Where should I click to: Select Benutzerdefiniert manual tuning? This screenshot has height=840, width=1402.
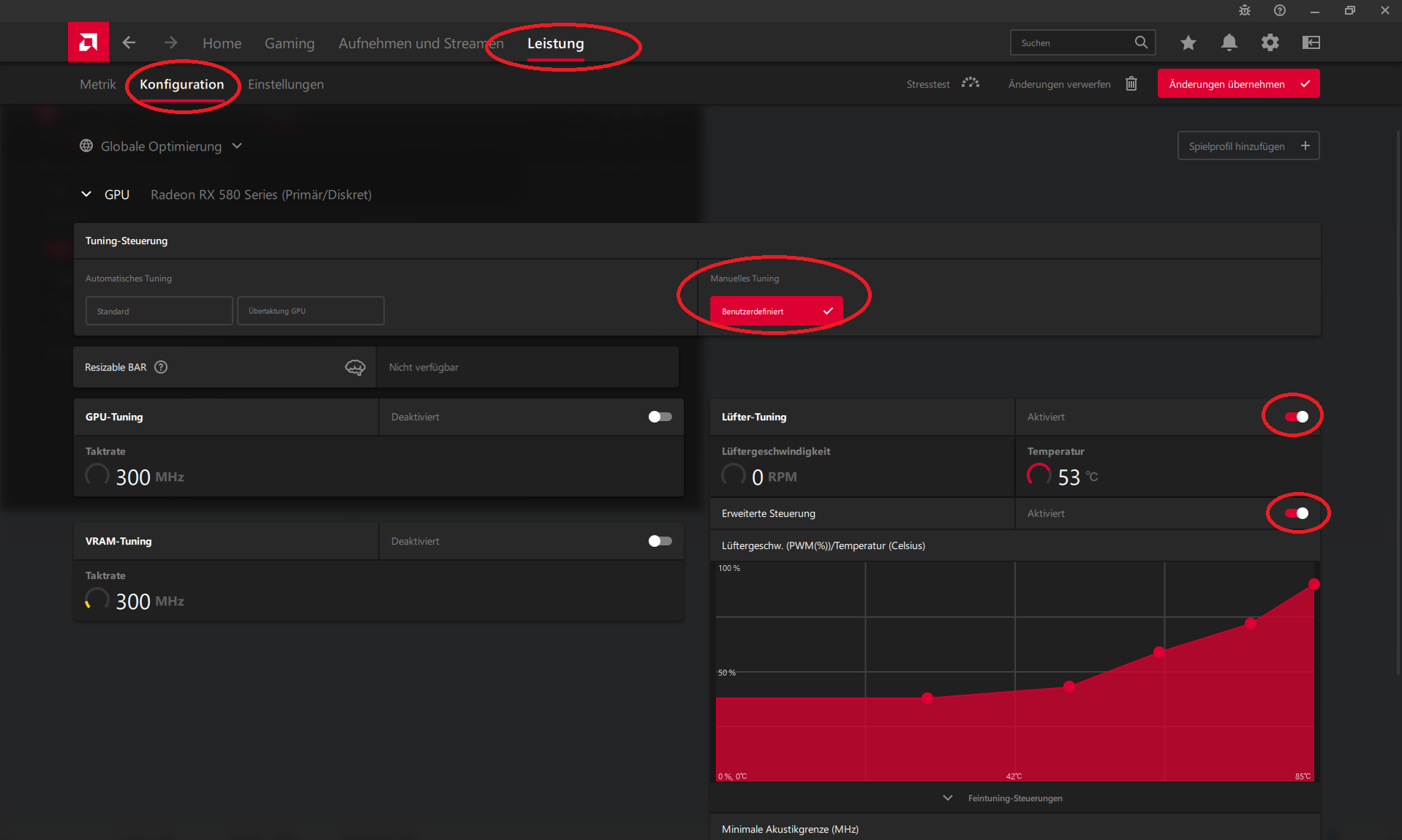[x=777, y=311]
